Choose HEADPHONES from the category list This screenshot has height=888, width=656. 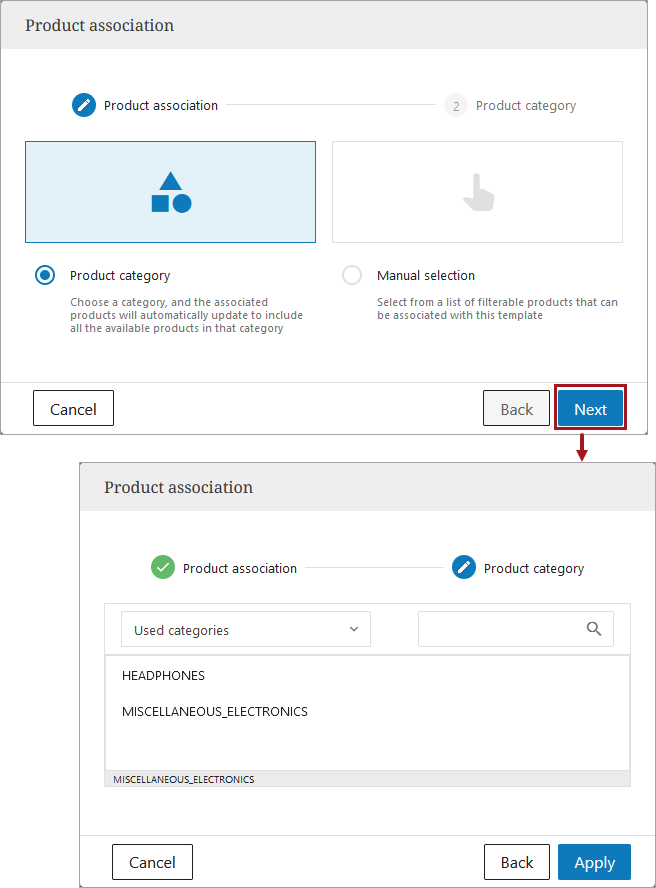coord(163,676)
